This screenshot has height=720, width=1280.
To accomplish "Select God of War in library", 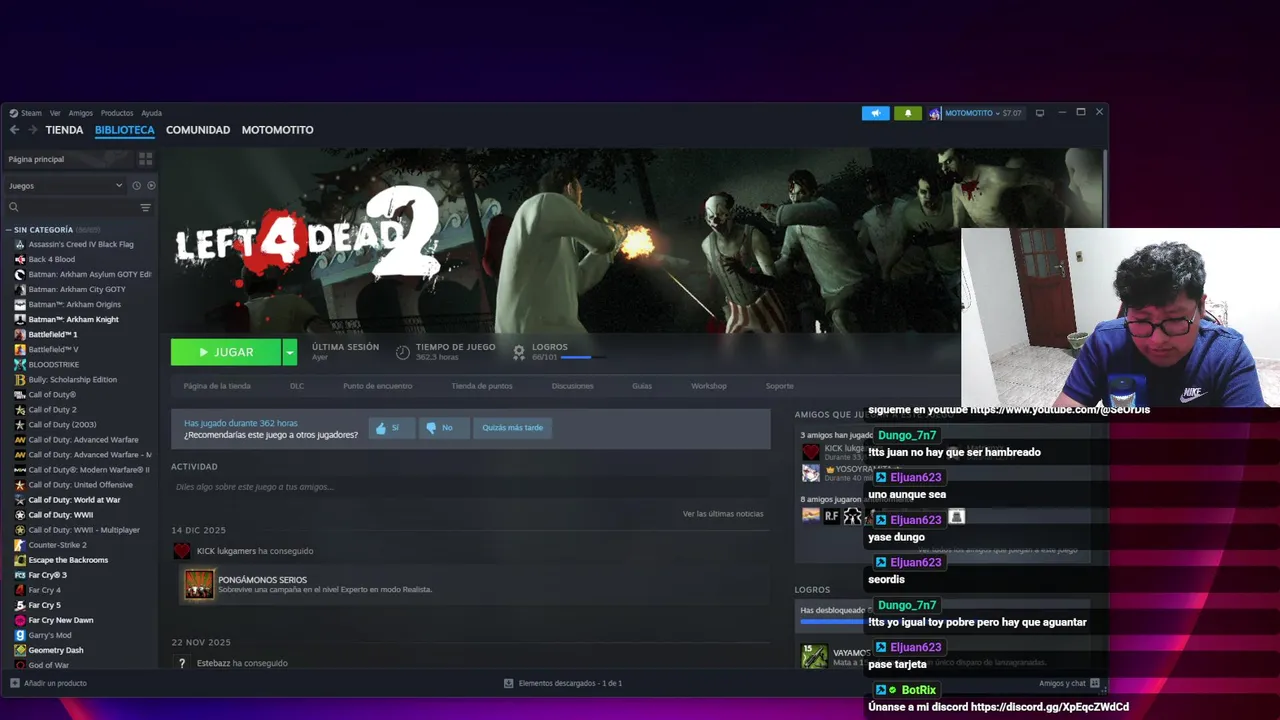I will 48,665.
